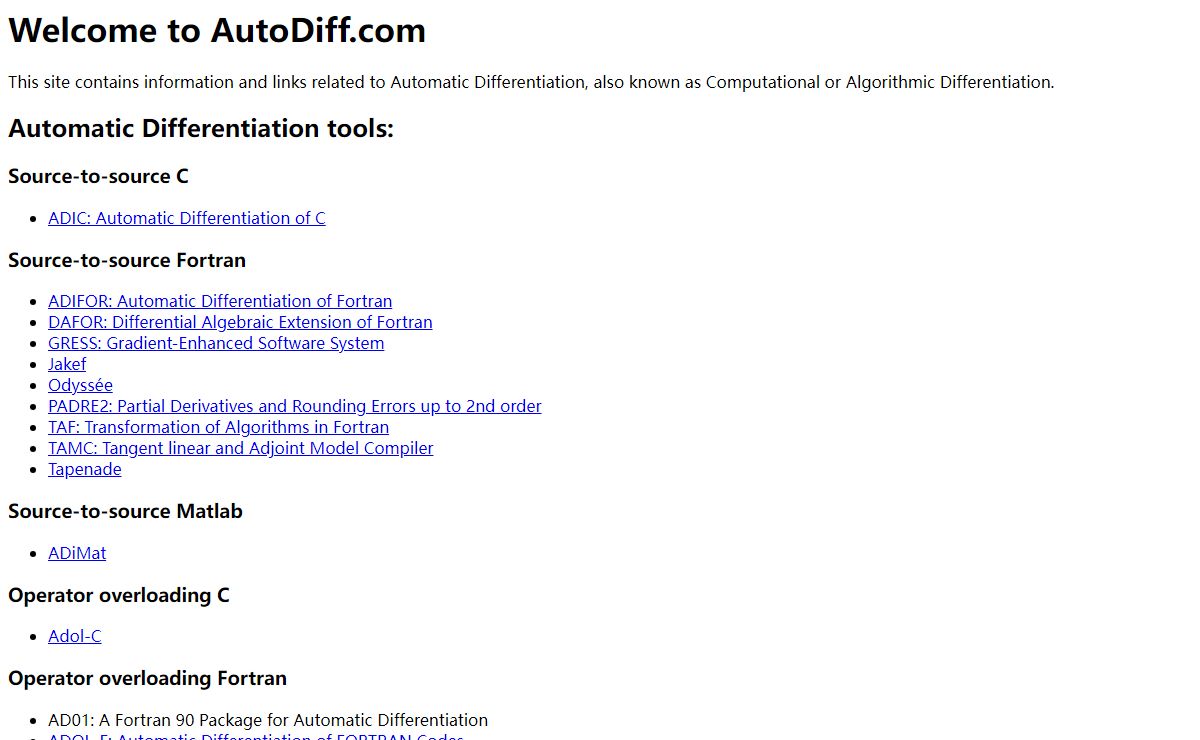Click the intro paragraph starting 'This site contains'
The image size is (1200, 740).
pos(531,82)
